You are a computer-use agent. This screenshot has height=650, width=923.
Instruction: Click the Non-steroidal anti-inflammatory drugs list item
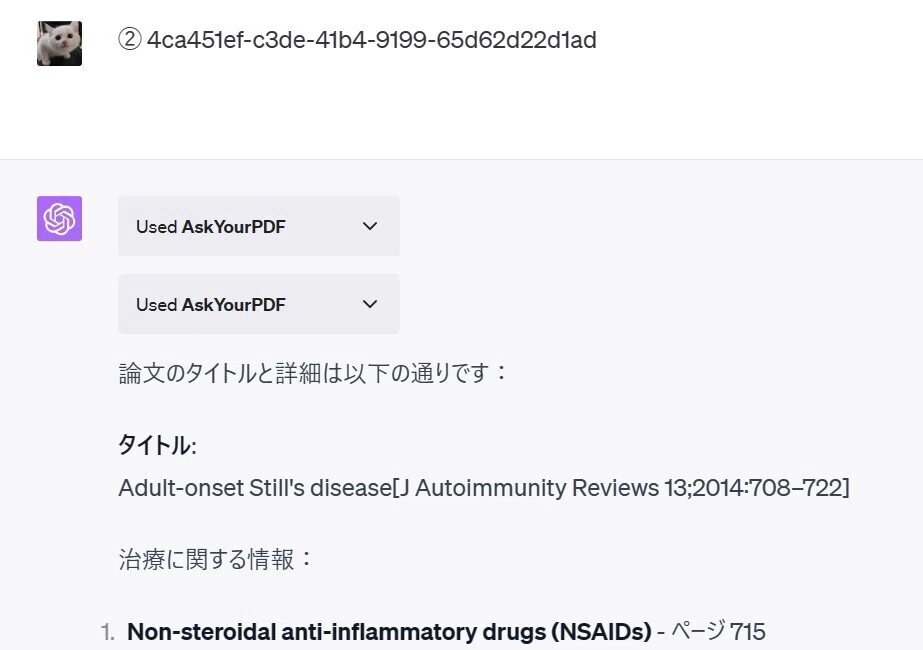click(389, 632)
